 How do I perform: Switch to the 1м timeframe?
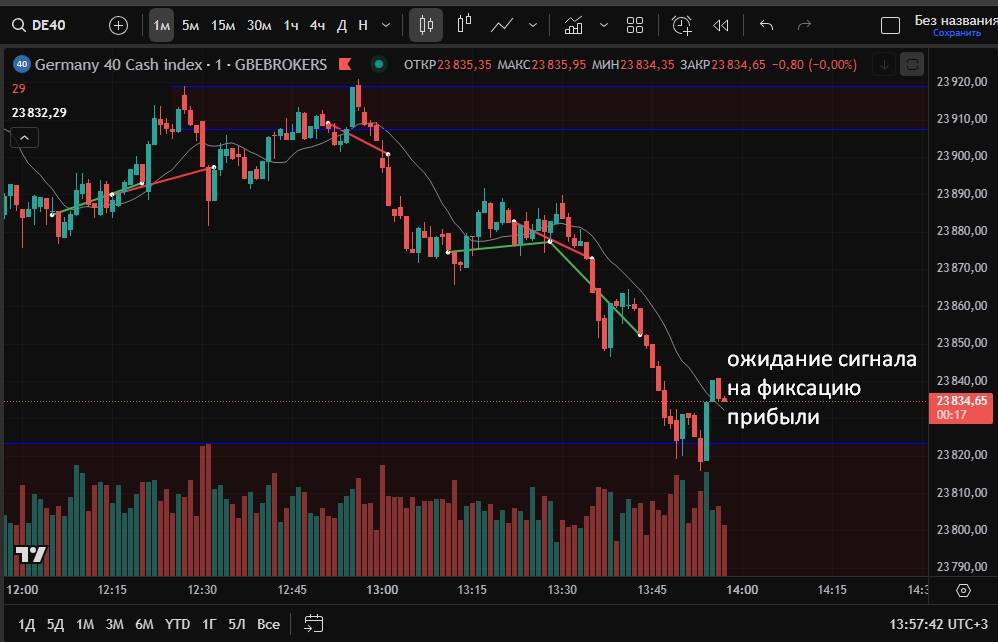click(161, 25)
